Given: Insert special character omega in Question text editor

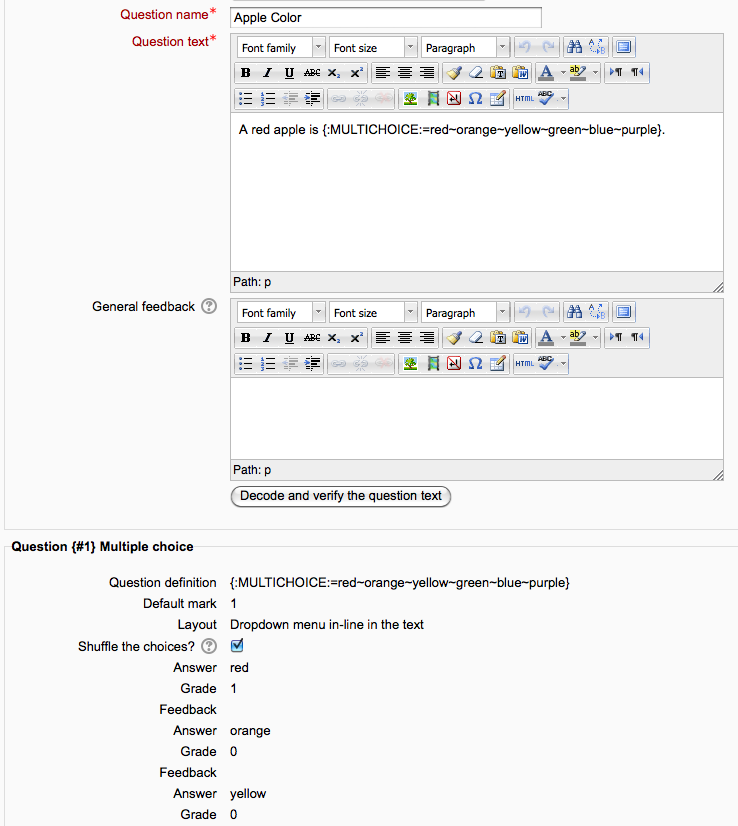Looking at the screenshot, I should (x=475, y=99).
